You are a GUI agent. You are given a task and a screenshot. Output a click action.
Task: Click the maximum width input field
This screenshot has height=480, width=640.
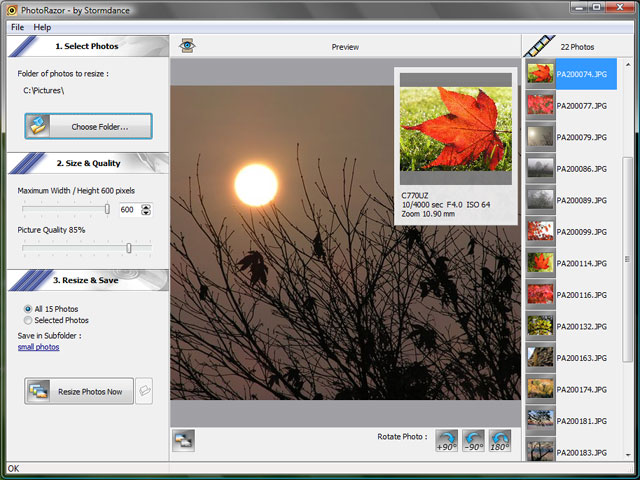tap(127, 210)
